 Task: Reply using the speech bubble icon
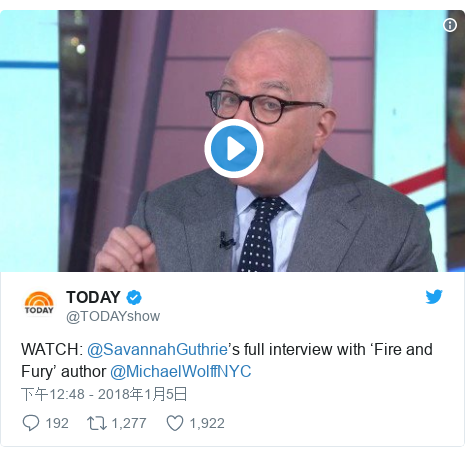31,423
